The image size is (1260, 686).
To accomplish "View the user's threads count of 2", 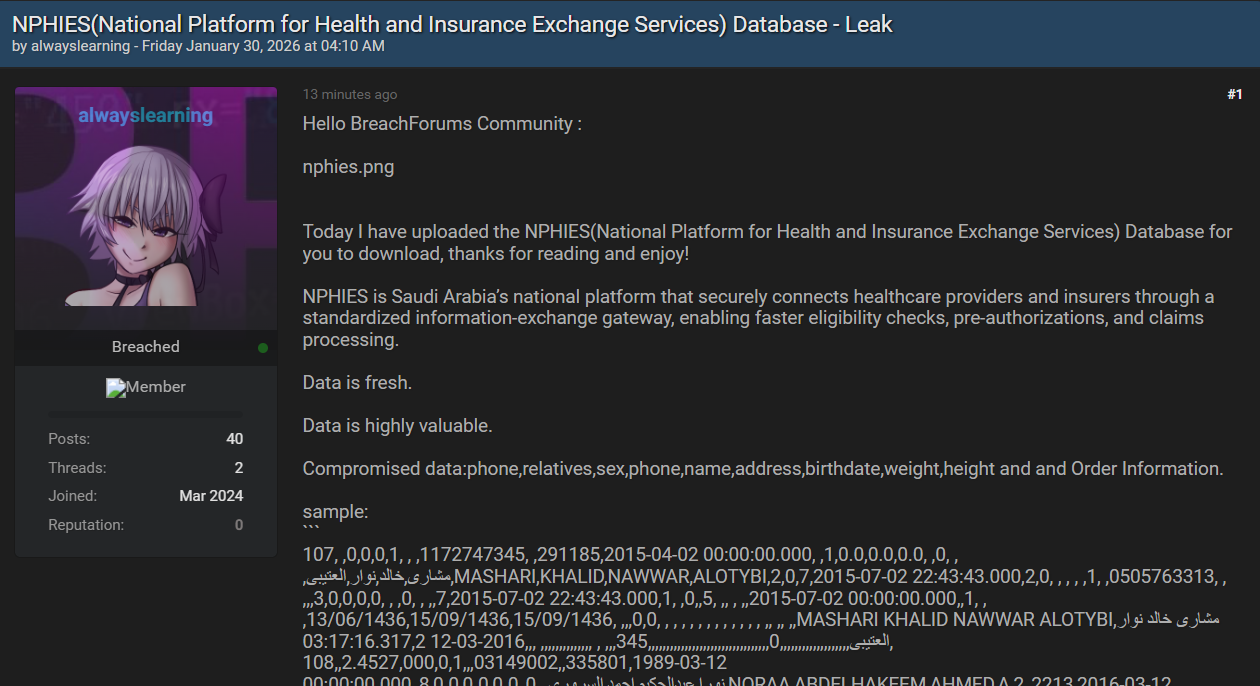I will point(238,468).
